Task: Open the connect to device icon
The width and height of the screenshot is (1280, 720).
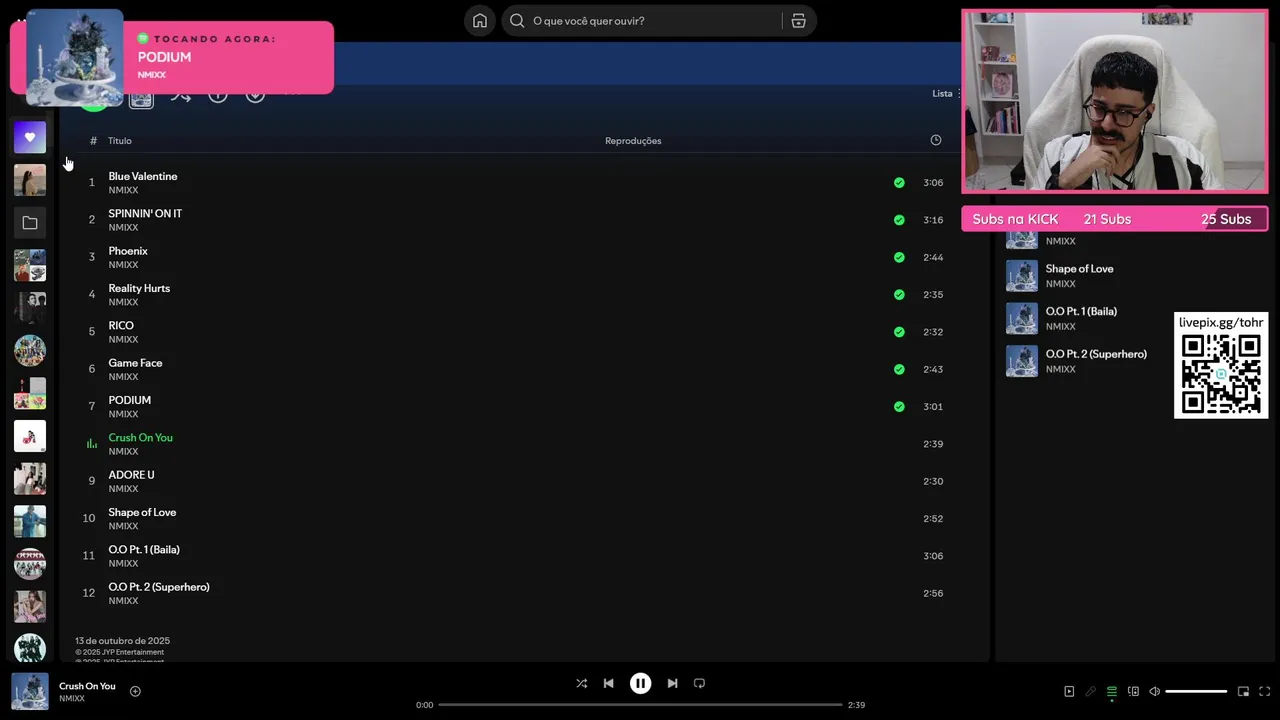Action: 1133,691
